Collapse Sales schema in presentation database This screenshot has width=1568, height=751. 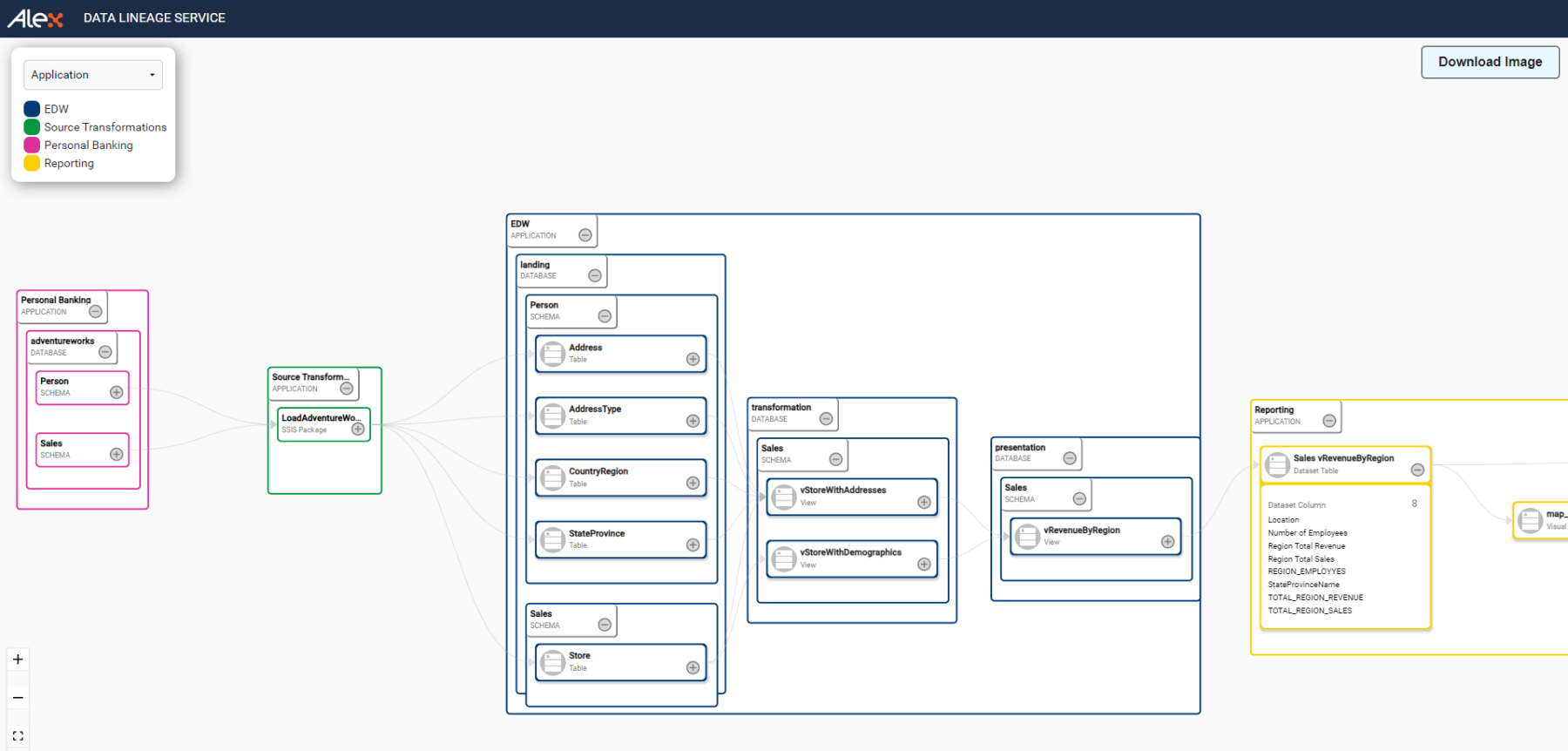(1079, 499)
